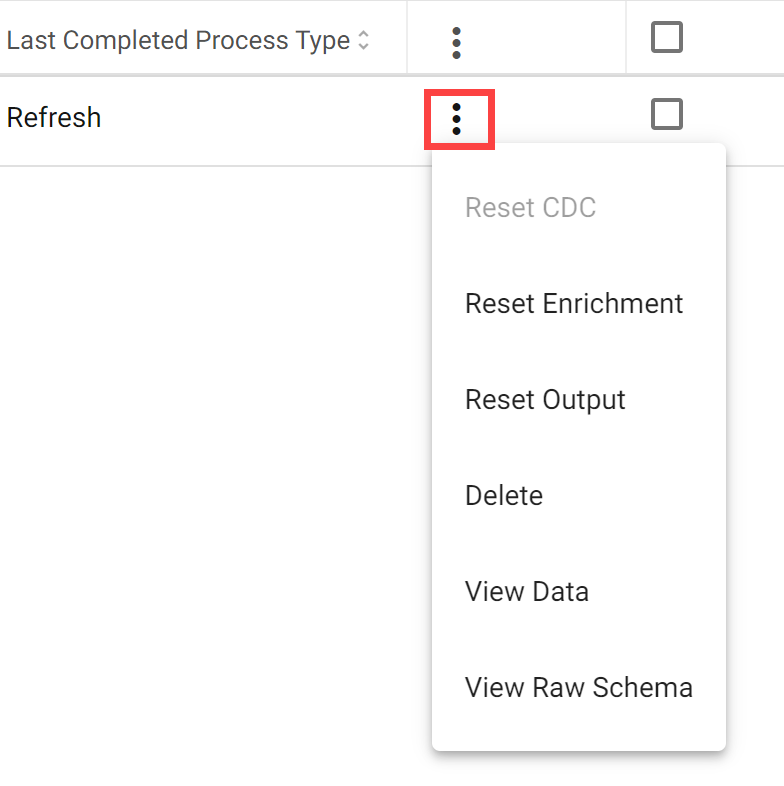Choose Reset Output in the context menu
Viewport: 784px width, 786px height.
point(545,400)
